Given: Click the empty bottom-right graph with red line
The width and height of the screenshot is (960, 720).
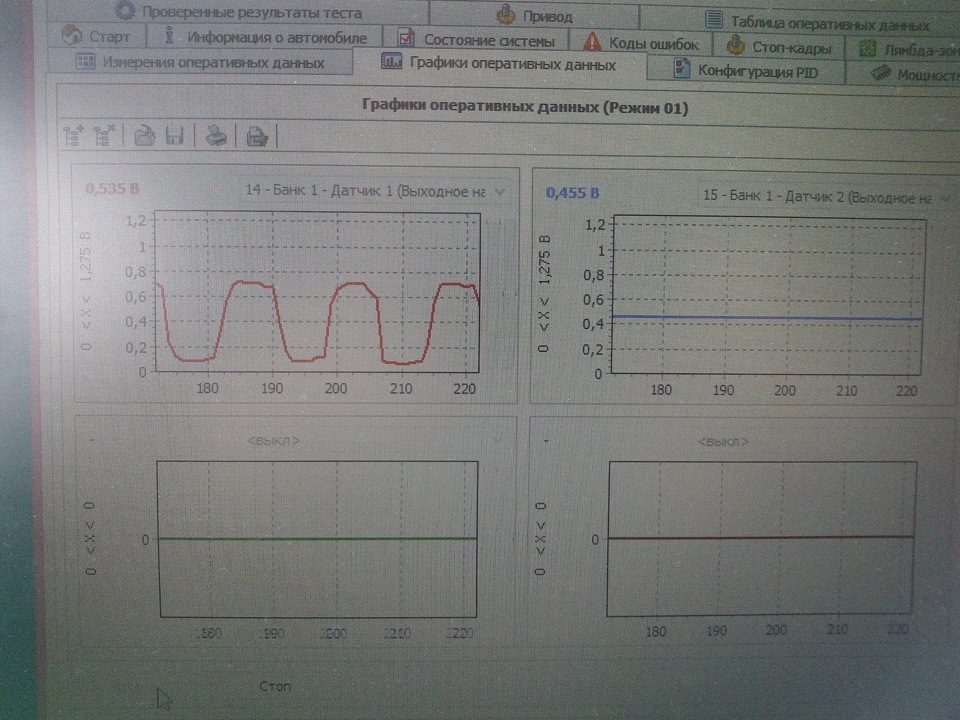Looking at the screenshot, I should pos(761,539).
